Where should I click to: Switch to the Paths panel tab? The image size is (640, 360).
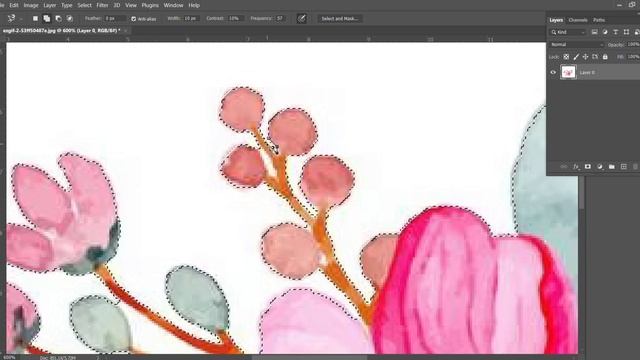coord(599,20)
